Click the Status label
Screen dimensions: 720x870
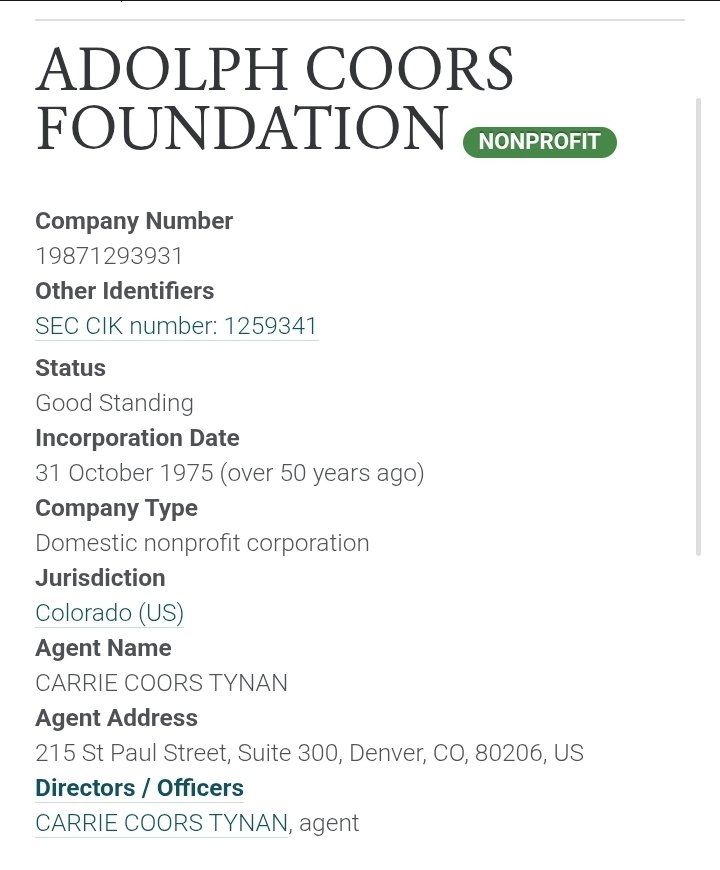(x=70, y=368)
